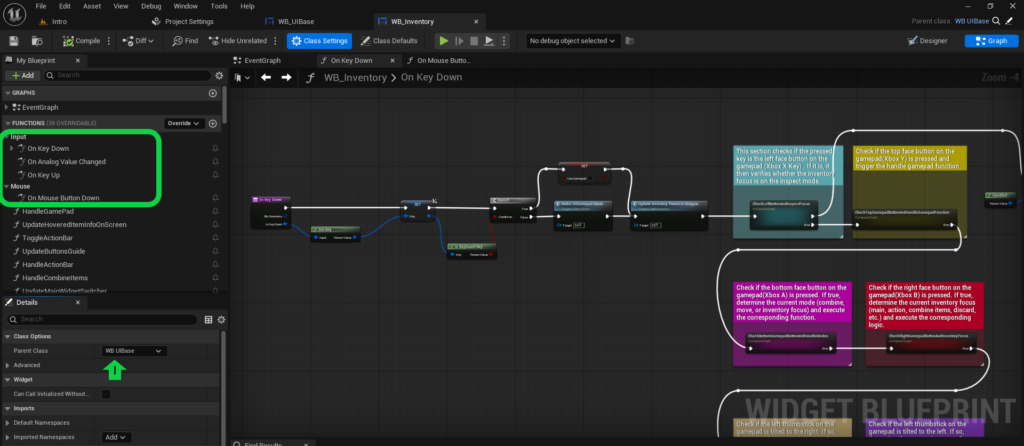The height and width of the screenshot is (446, 1024).
Task: Click the Browse to asset icon
Action: click(37, 40)
